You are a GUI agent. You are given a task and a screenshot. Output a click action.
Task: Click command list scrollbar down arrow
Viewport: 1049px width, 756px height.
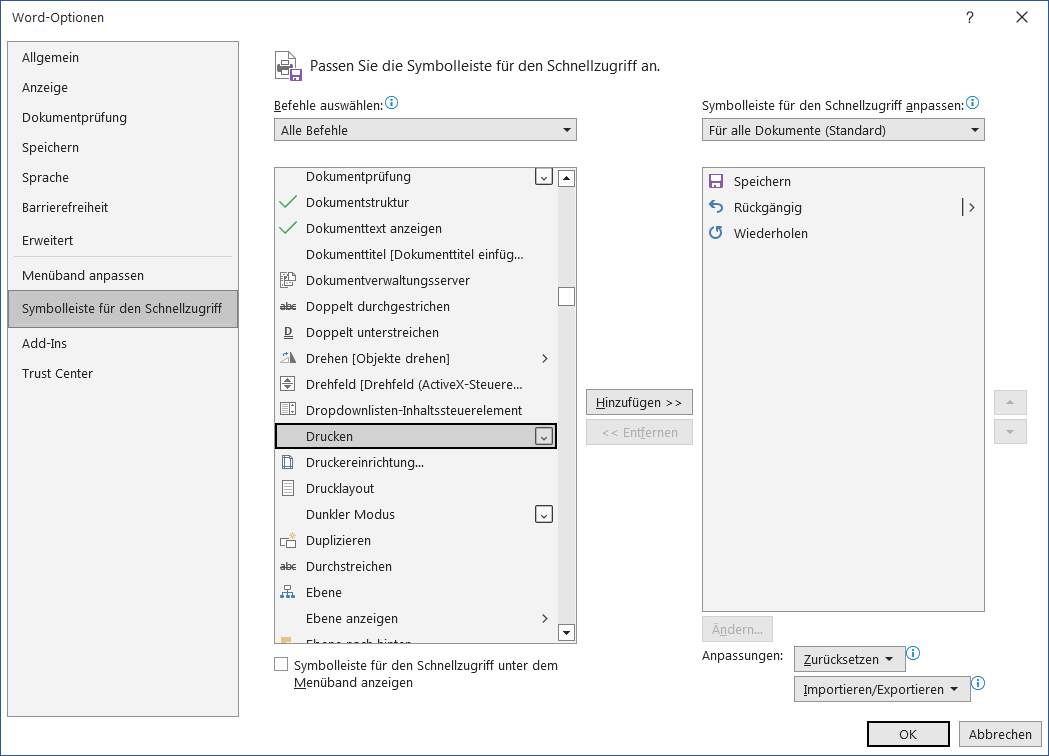coord(567,632)
